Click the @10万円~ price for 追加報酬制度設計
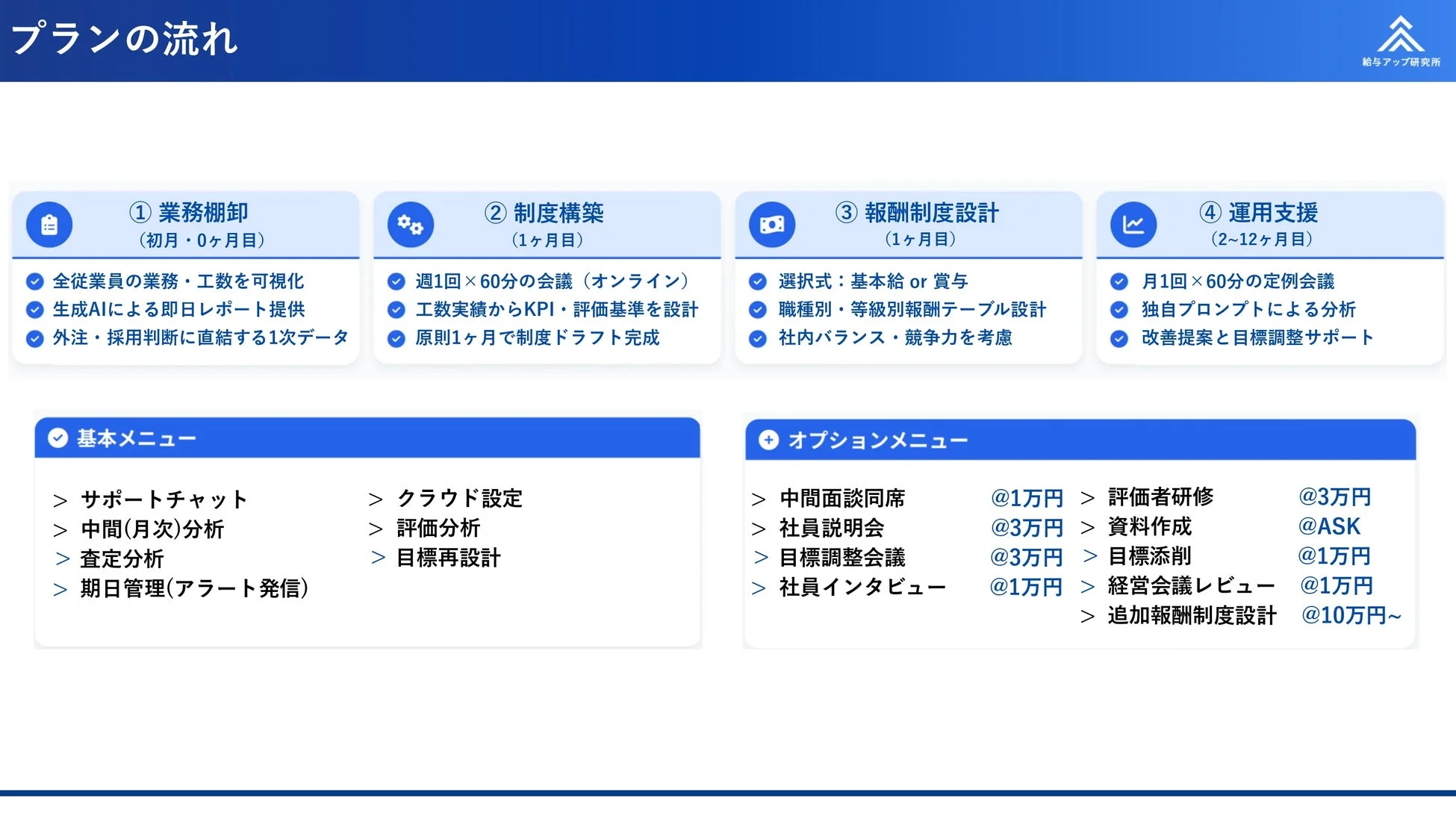 (x=1351, y=616)
